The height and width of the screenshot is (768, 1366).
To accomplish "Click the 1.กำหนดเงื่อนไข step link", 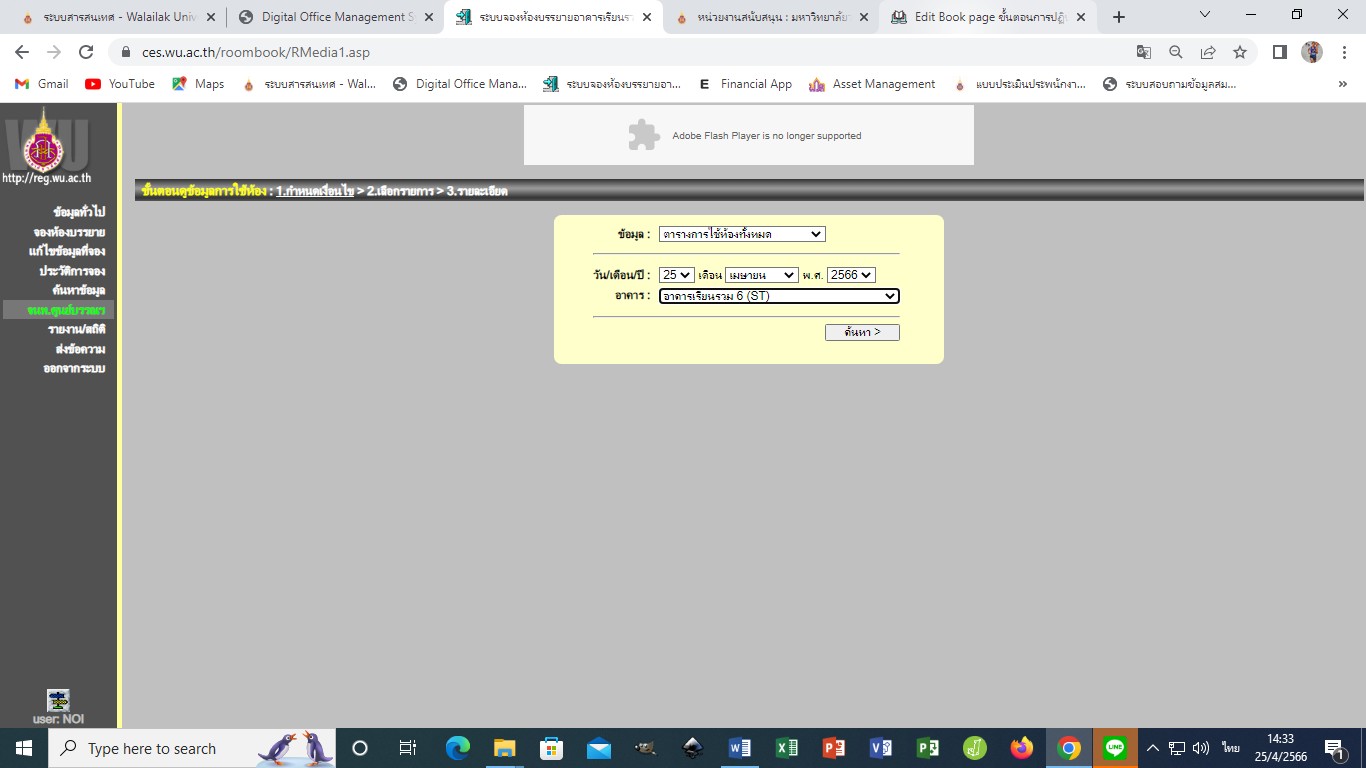I will 315,190.
